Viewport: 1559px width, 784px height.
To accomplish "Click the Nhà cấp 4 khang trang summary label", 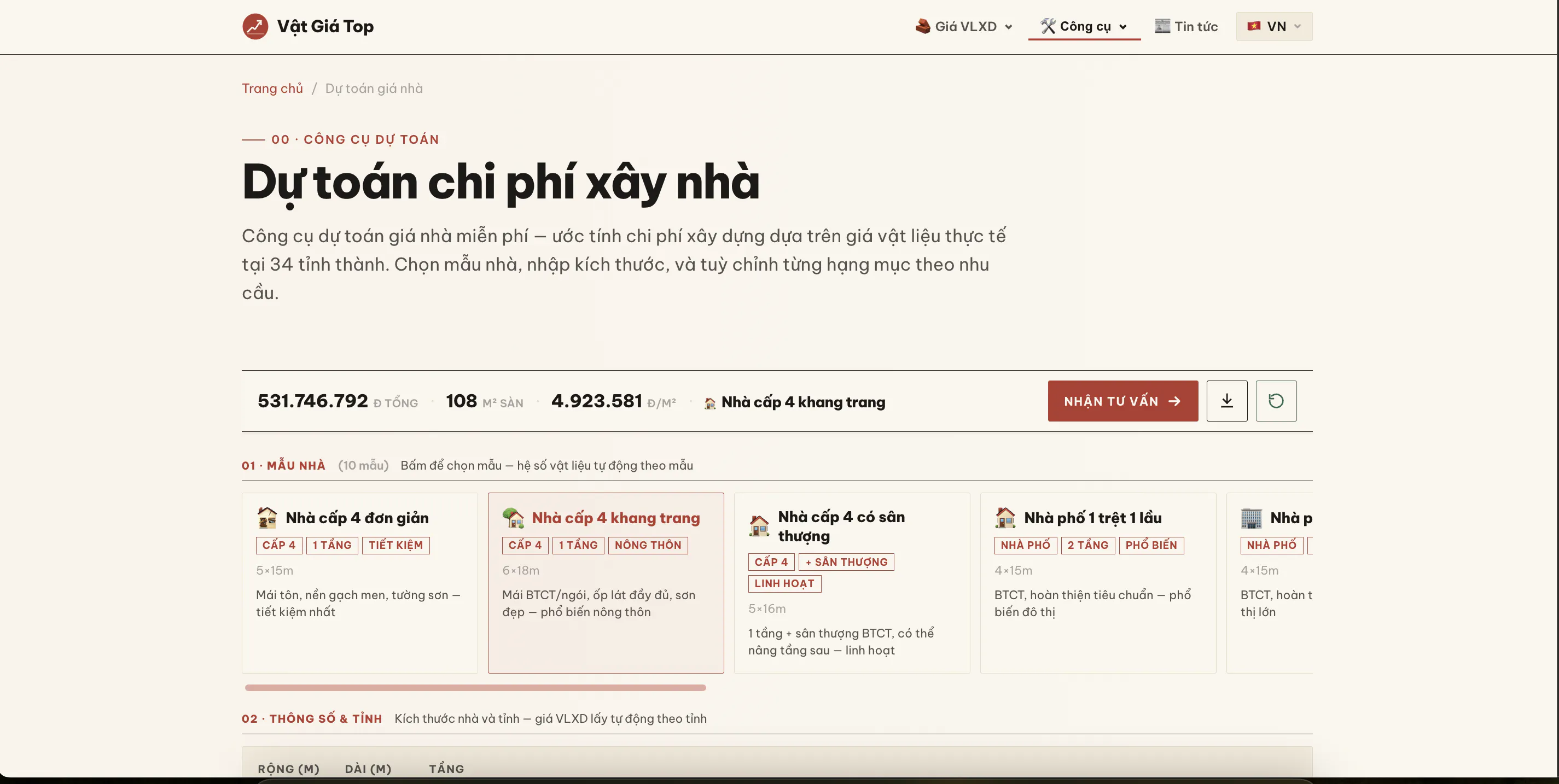I will [803, 402].
